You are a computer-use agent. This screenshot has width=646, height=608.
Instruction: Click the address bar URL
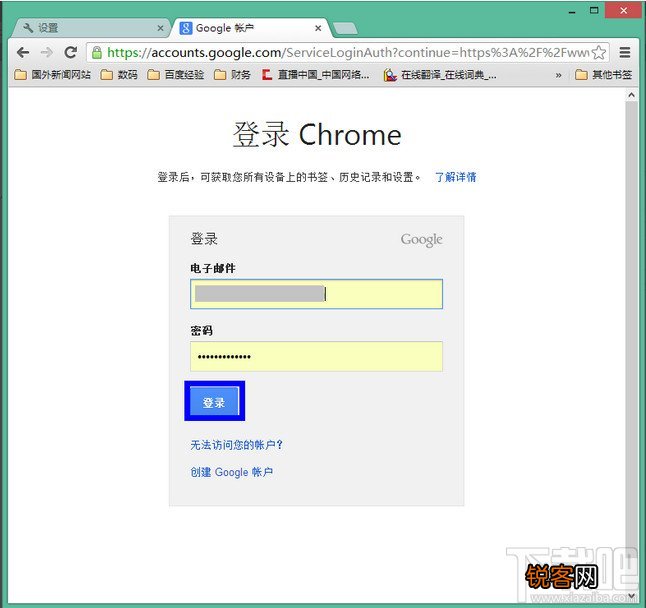coord(347,52)
